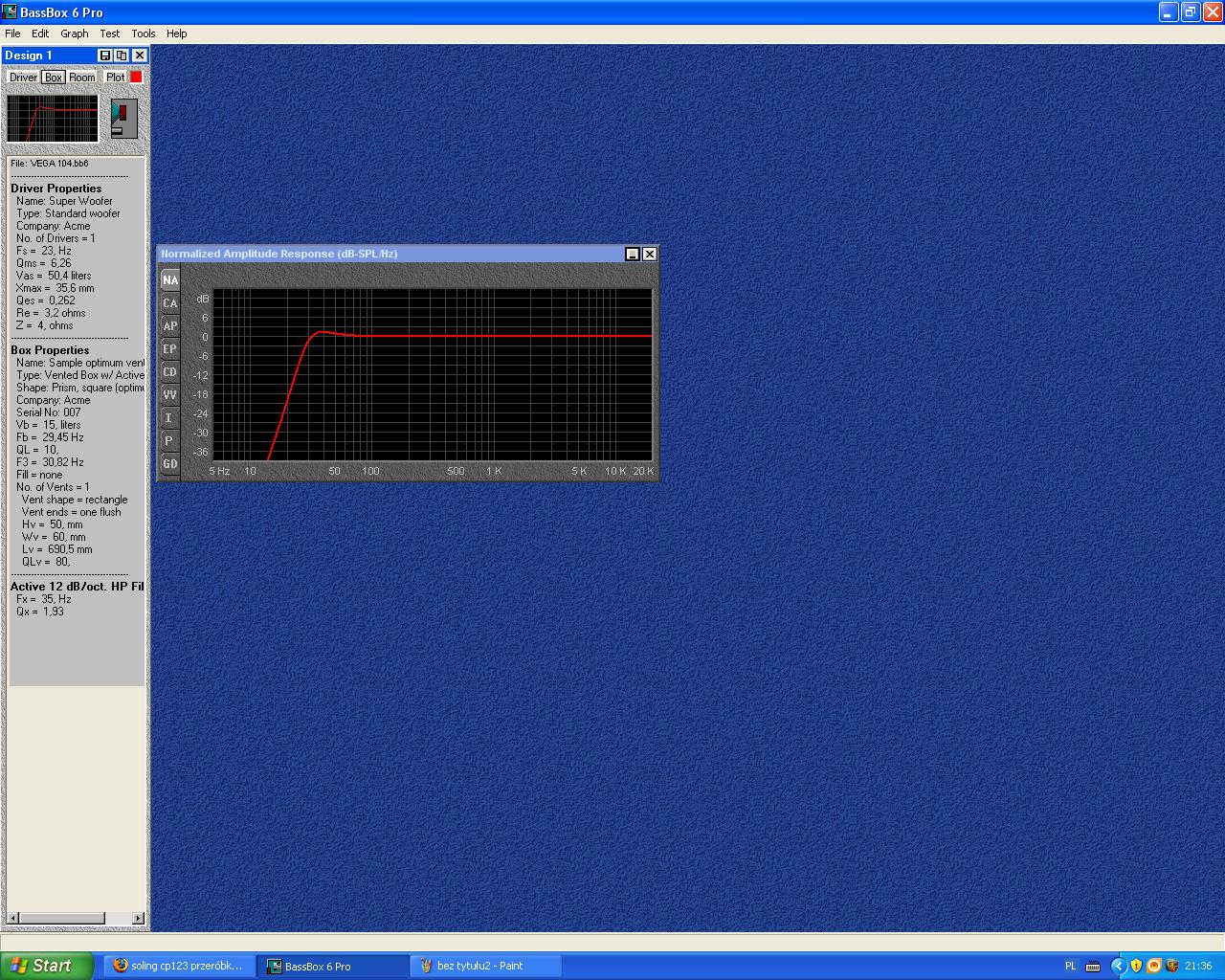1225x980 pixels.
Task: Click the PL language indicator
Action: tap(1070, 966)
